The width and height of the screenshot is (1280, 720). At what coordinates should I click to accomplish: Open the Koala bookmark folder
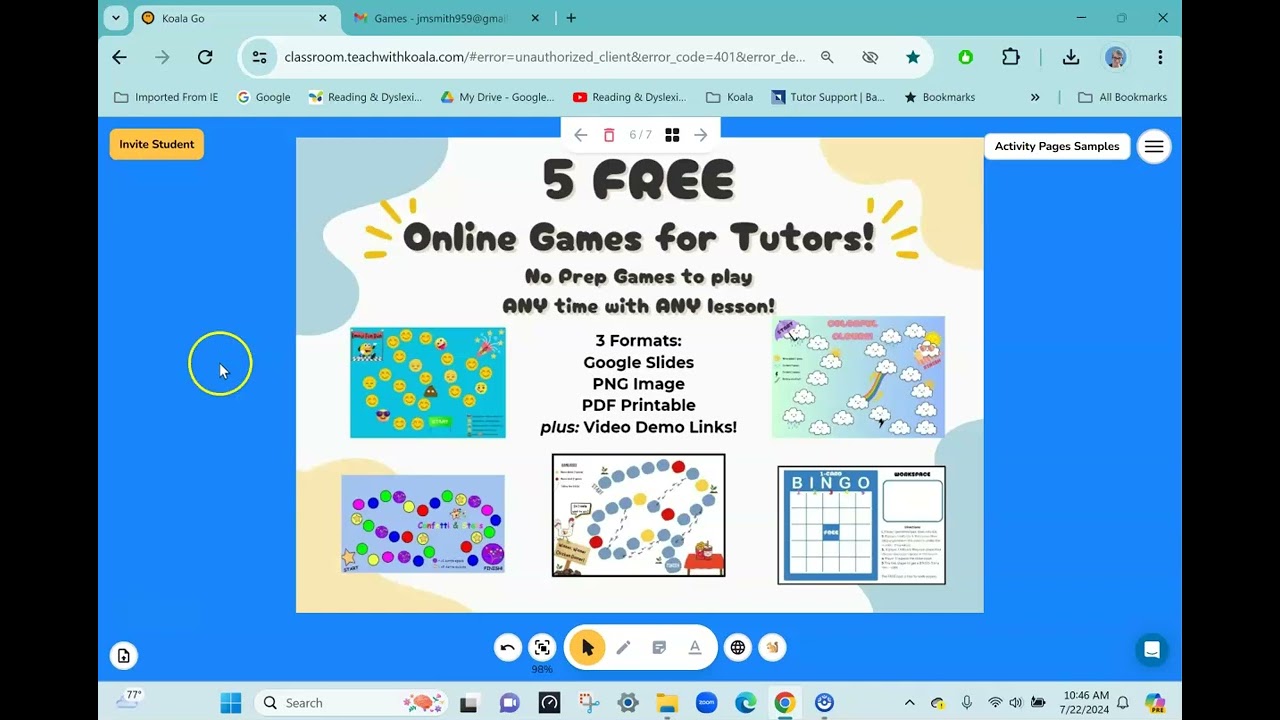click(x=730, y=97)
